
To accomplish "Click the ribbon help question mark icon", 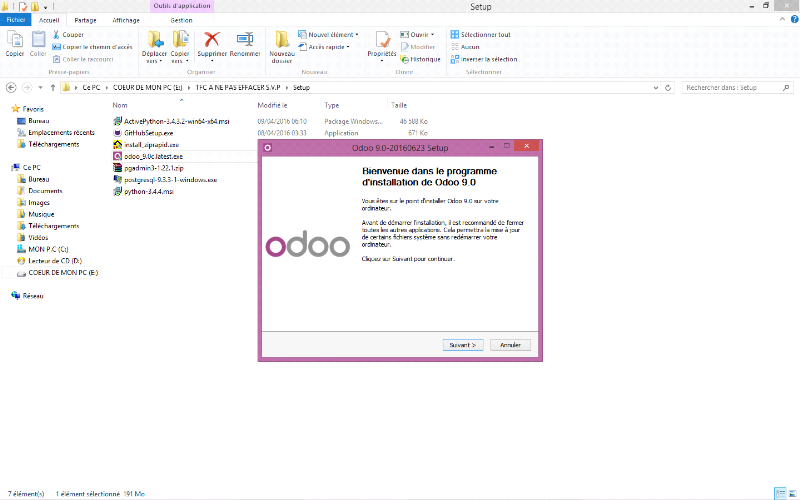I will pyautogui.click(x=794, y=19).
